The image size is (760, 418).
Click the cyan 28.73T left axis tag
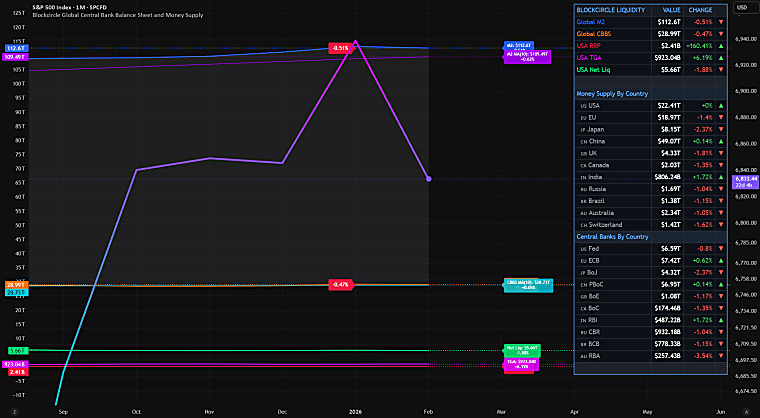pos(16,292)
